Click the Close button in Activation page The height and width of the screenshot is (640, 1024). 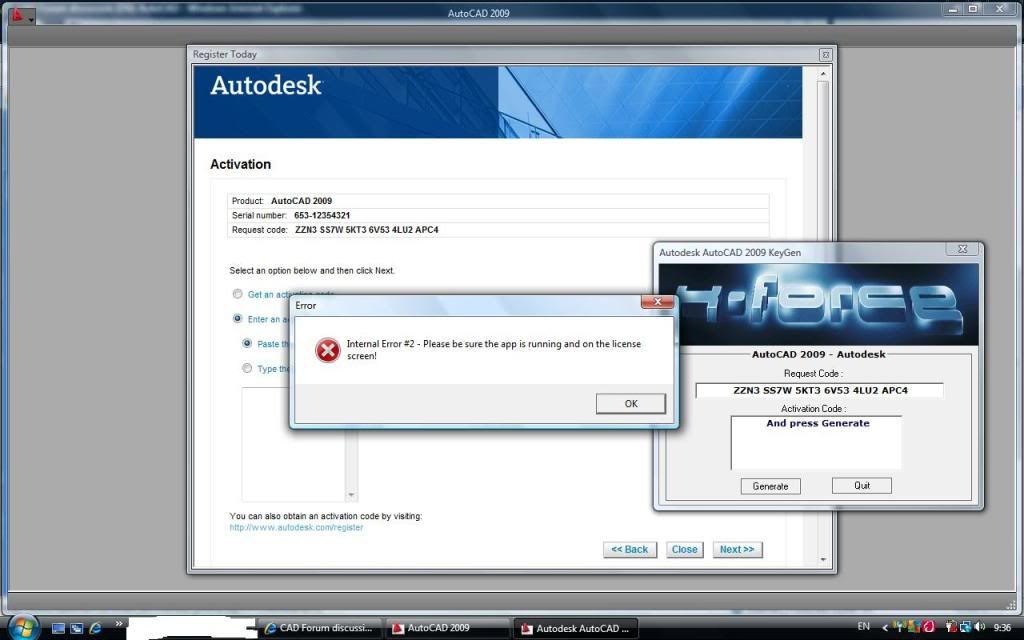684,549
